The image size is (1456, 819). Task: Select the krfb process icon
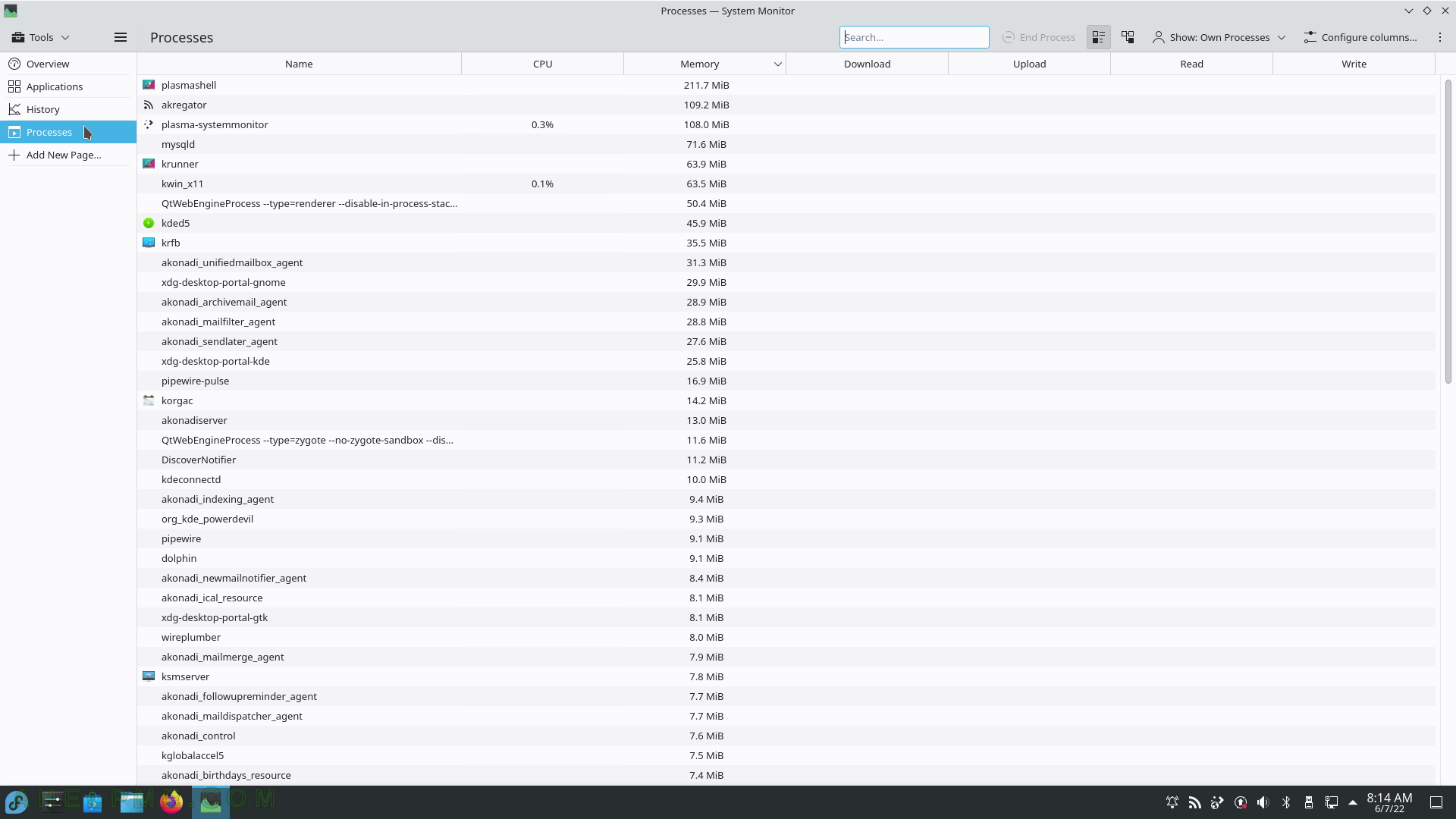click(149, 243)
